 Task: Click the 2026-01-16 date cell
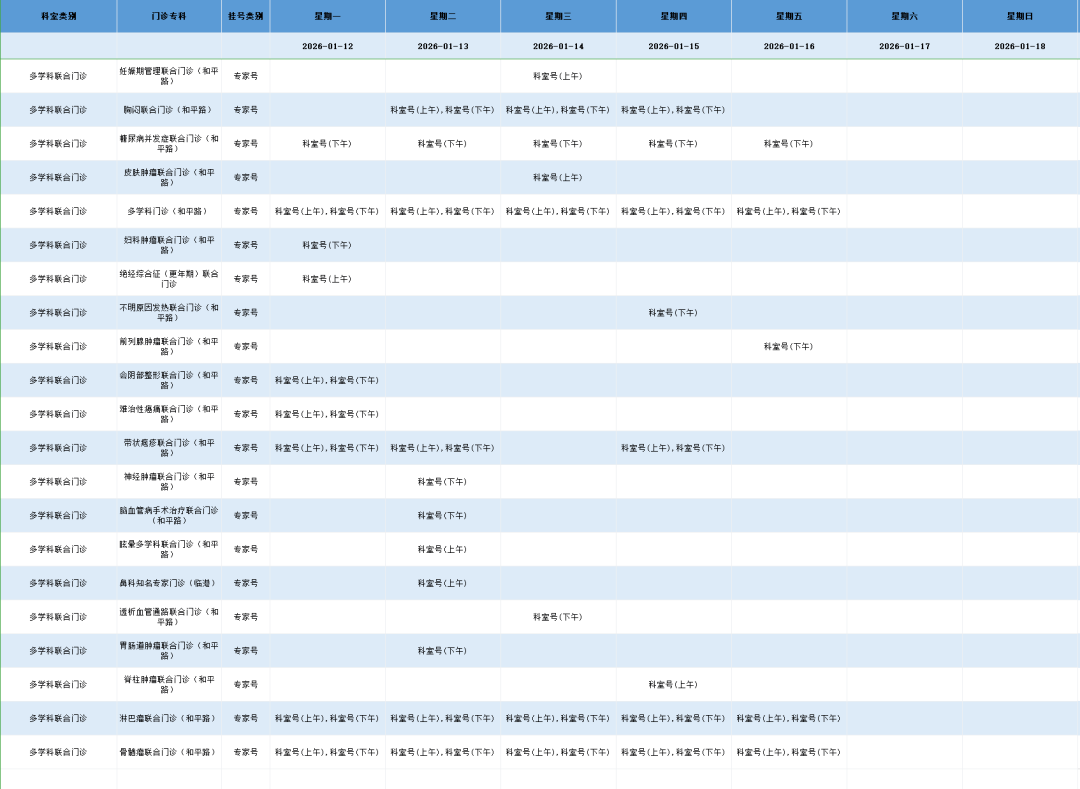coord(788,46)
